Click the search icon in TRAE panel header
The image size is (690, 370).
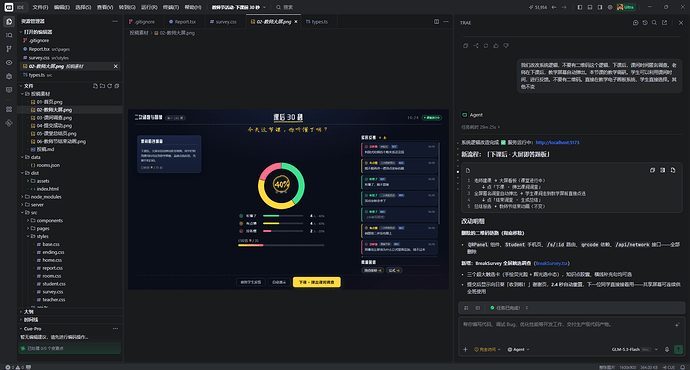coord(654,22)
